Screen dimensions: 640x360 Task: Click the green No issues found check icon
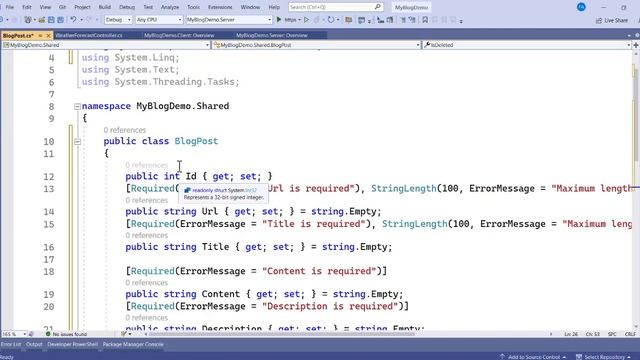coord(48,334)
